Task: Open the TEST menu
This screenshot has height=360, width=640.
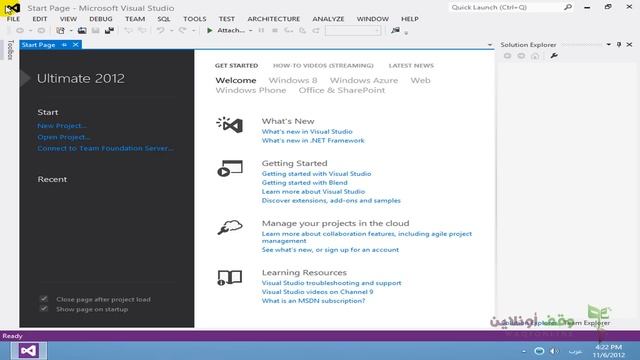Action: point(227,19)
